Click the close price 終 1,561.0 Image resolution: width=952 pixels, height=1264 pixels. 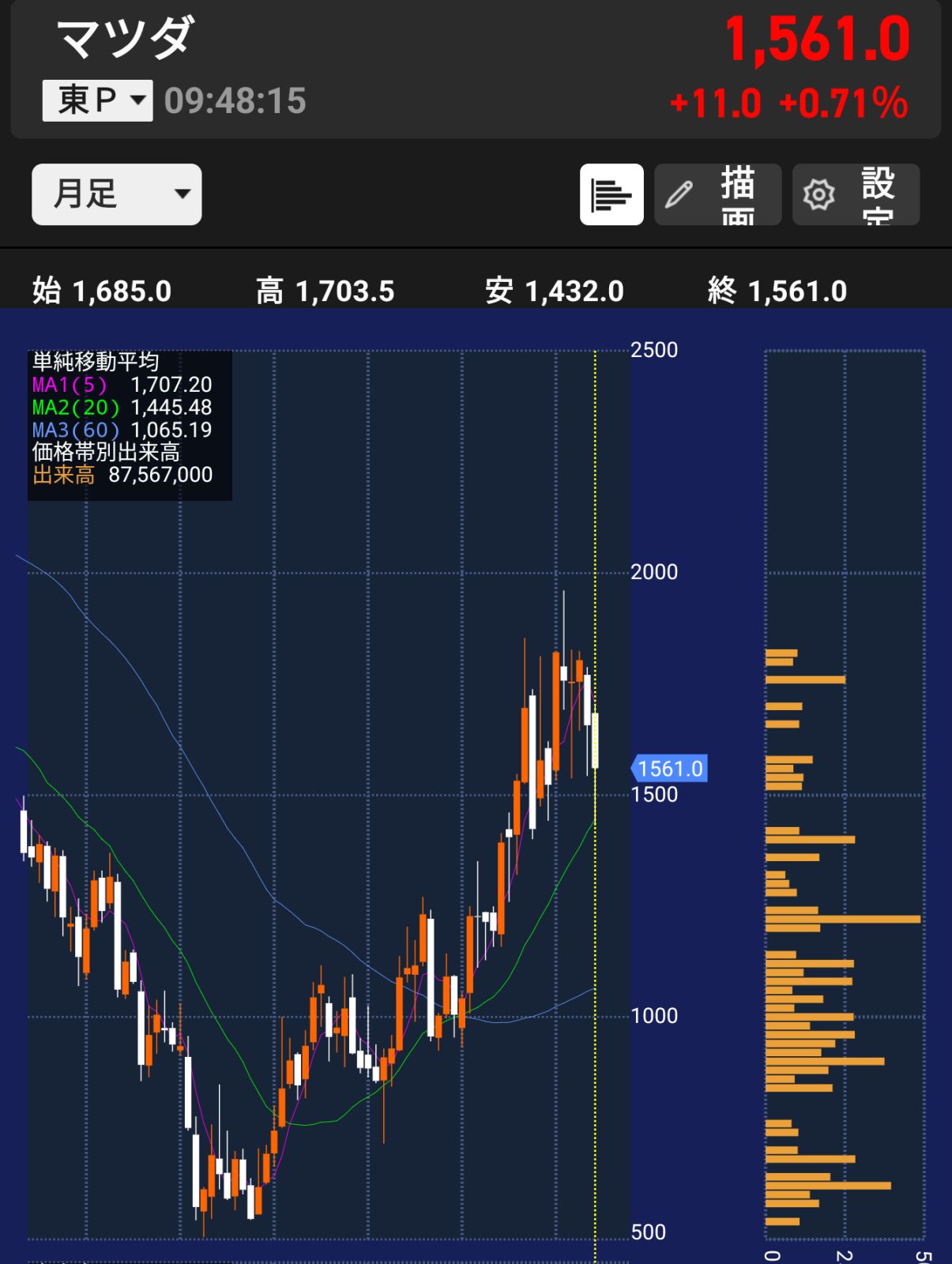[778, 292]
